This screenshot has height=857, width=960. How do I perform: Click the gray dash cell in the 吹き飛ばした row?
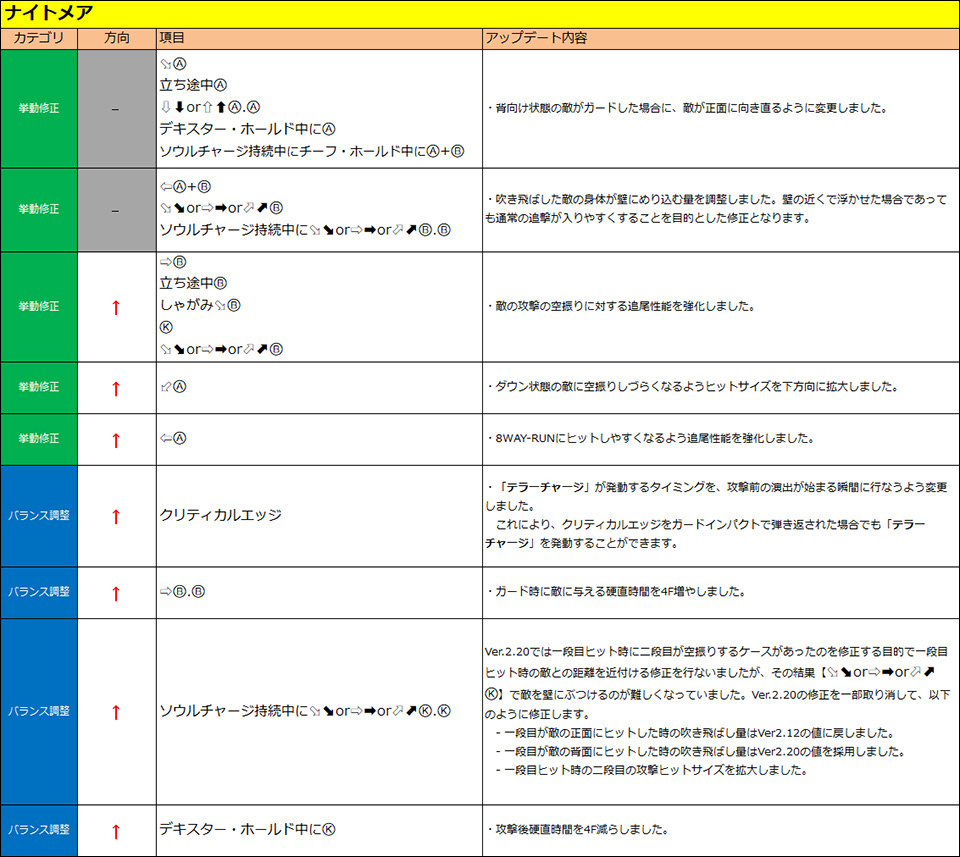pos(116,210)
